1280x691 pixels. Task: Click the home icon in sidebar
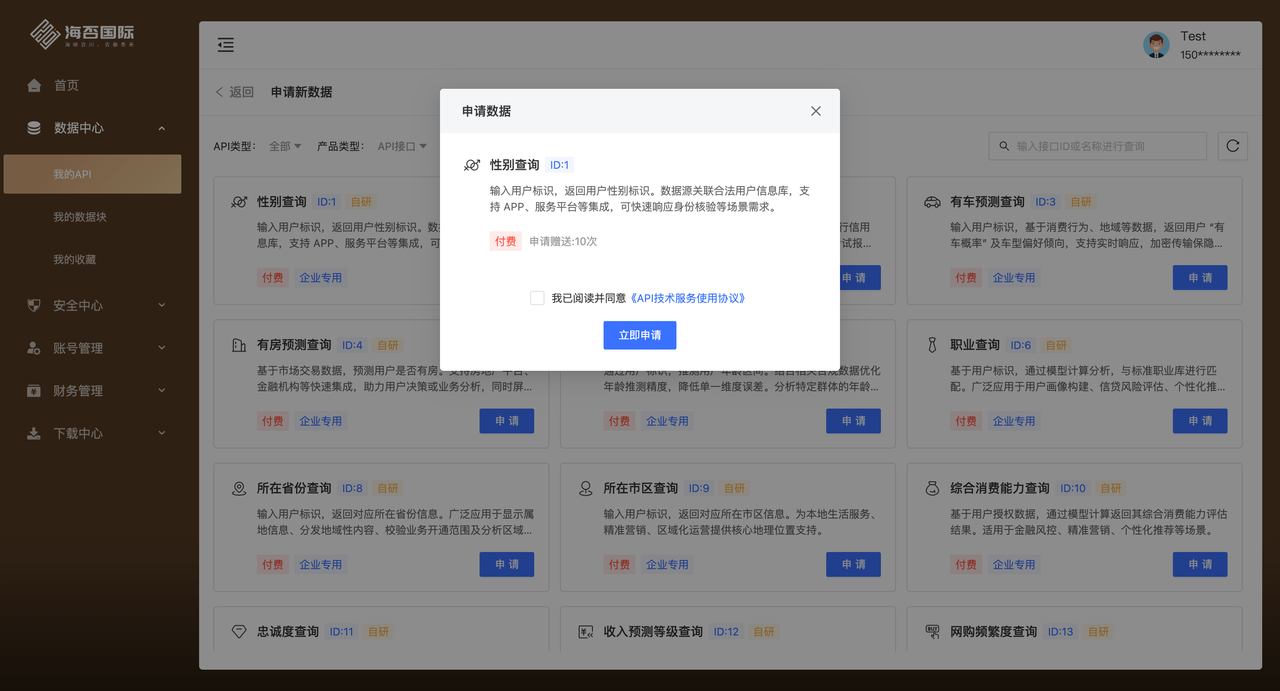[x=34, y=86]
